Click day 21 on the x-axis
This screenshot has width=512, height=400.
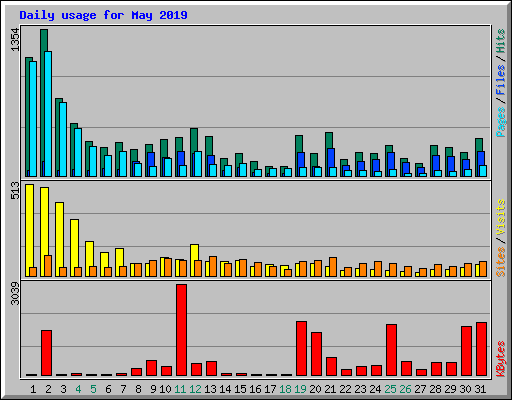click(x=330, y=389)
